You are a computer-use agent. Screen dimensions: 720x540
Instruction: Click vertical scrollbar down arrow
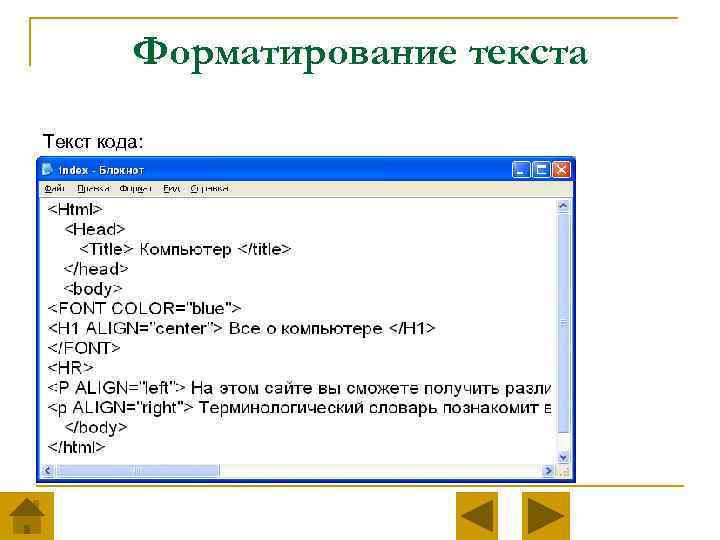(563, 457)
